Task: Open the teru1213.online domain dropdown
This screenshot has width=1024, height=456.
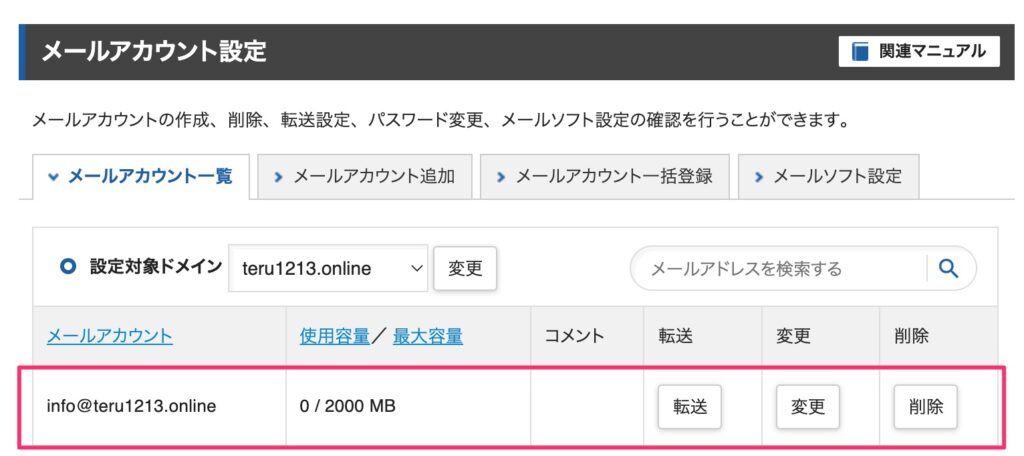Action: tap(328, 268)
